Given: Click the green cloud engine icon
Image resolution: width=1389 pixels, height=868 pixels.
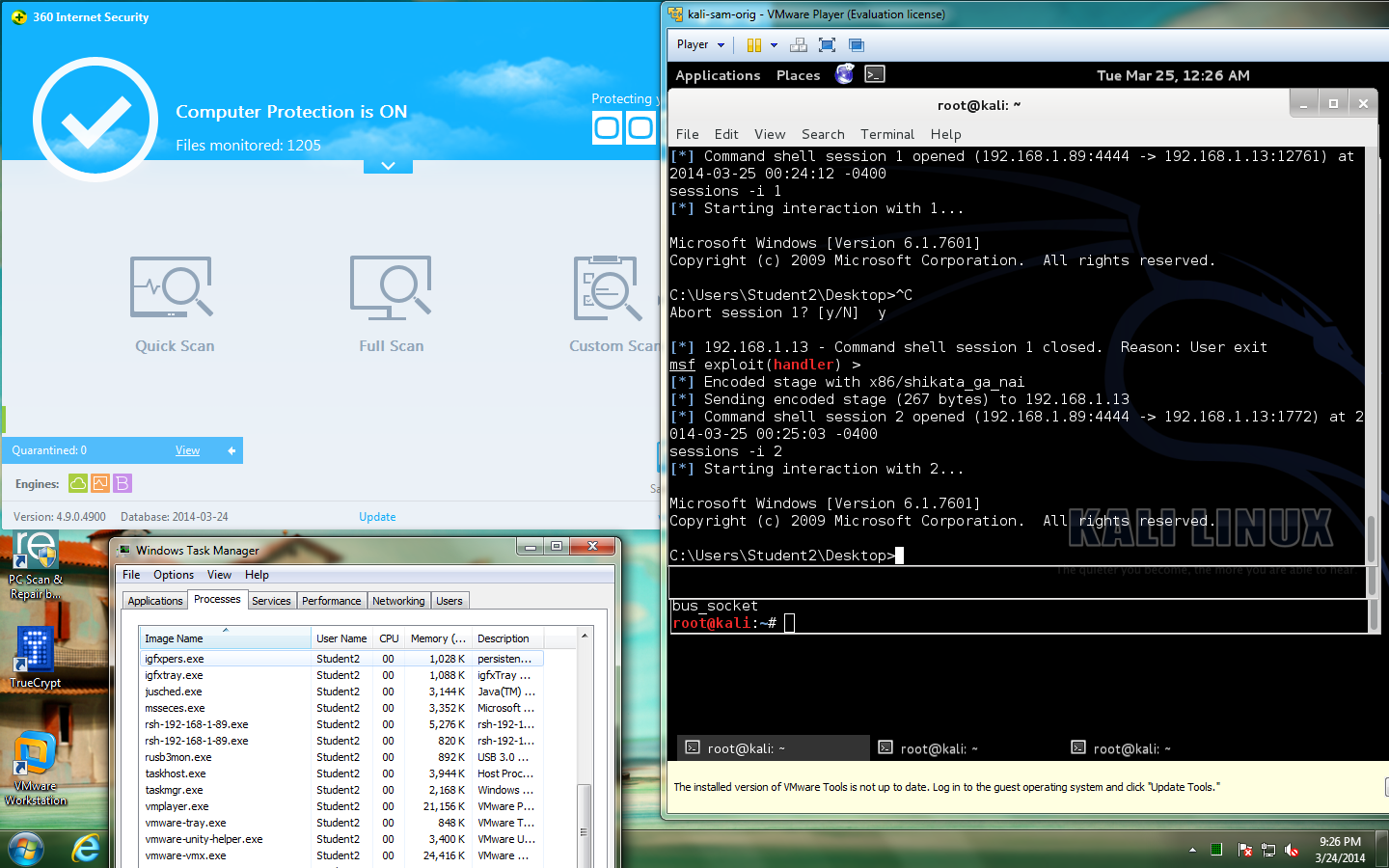Looking at the screenshot, I should pos(78,483).
